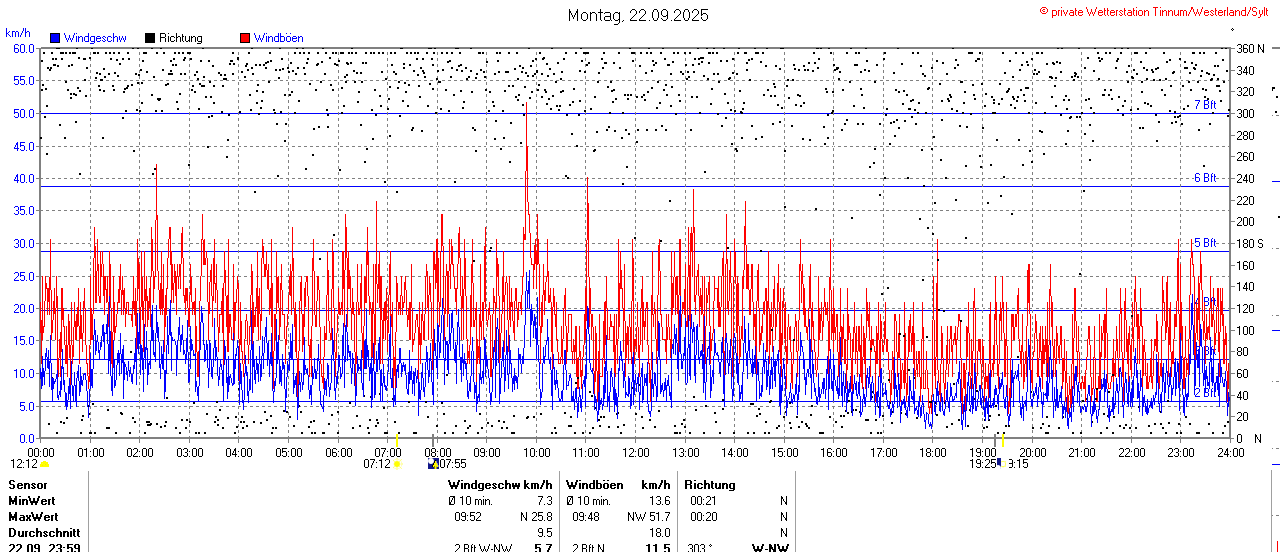Click the date title Montag, 22.09.2025
Screen dimensions: 1280x552
pyautogui.click(x=638, y=15)
